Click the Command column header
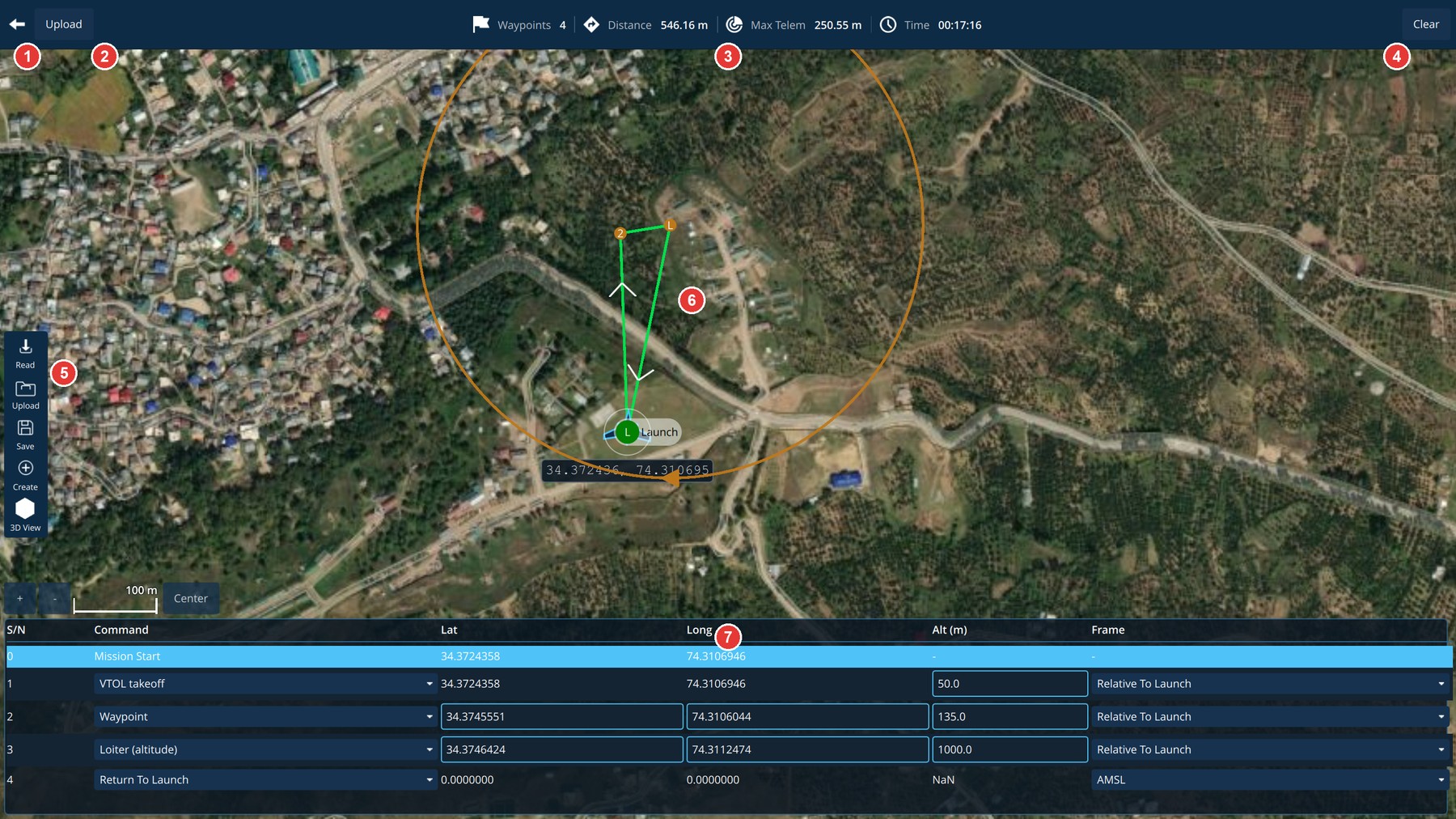This screenshot has height=819, width=1456. pos(121,630)
